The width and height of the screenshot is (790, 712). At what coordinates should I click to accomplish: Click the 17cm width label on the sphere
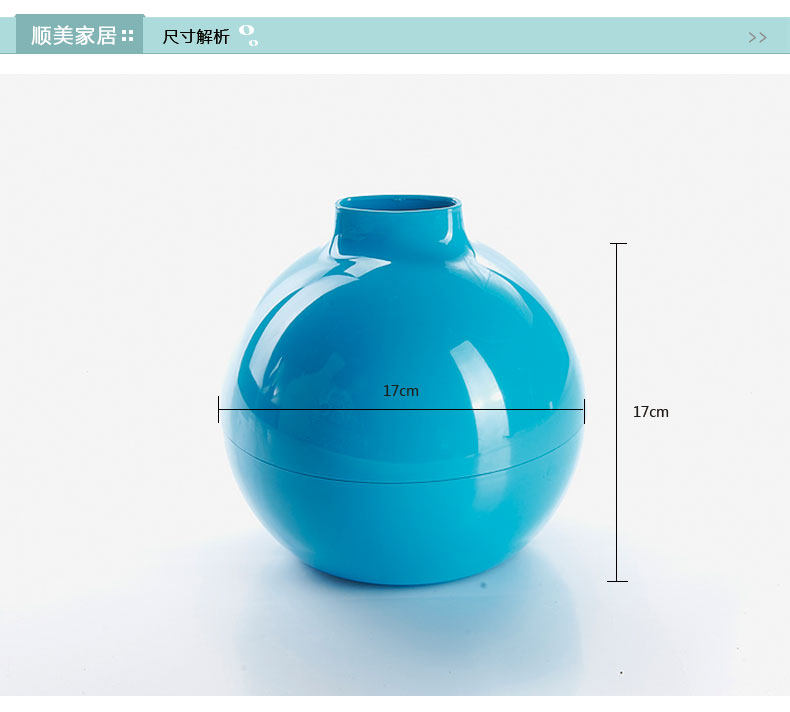[401, 391]
